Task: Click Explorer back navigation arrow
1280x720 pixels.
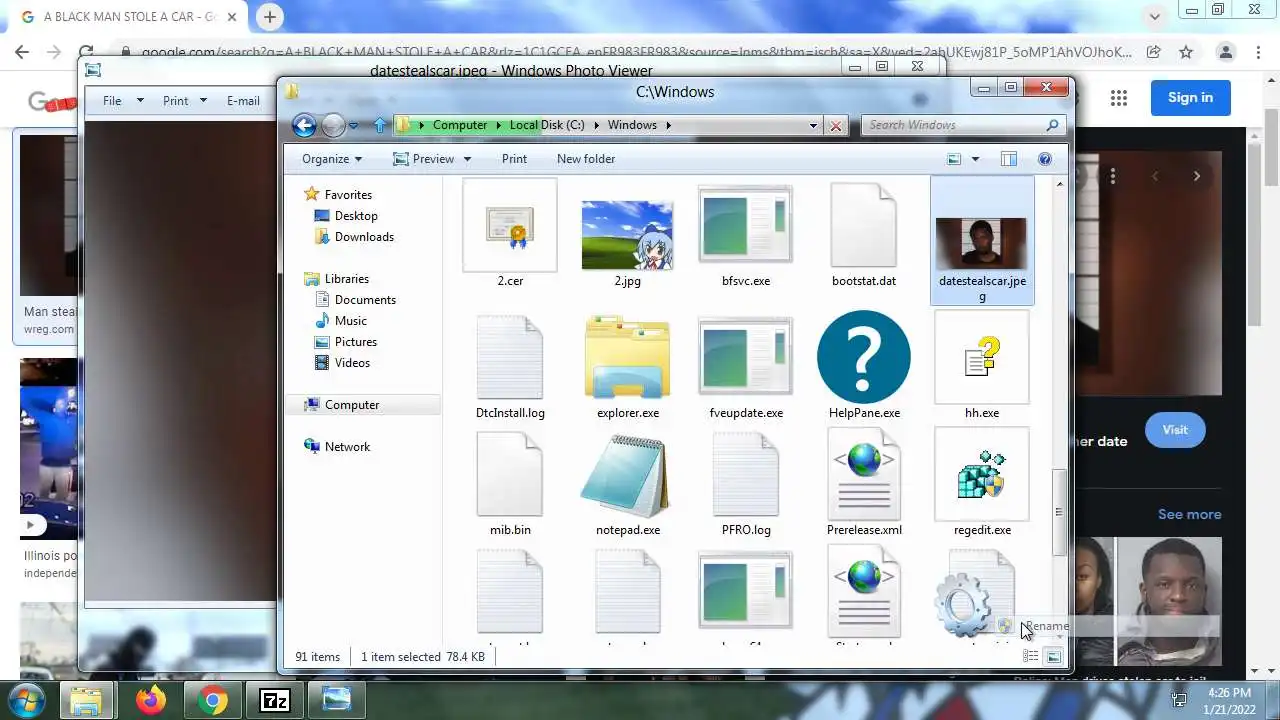Action: pyautogui.click(x=304, y=125)
